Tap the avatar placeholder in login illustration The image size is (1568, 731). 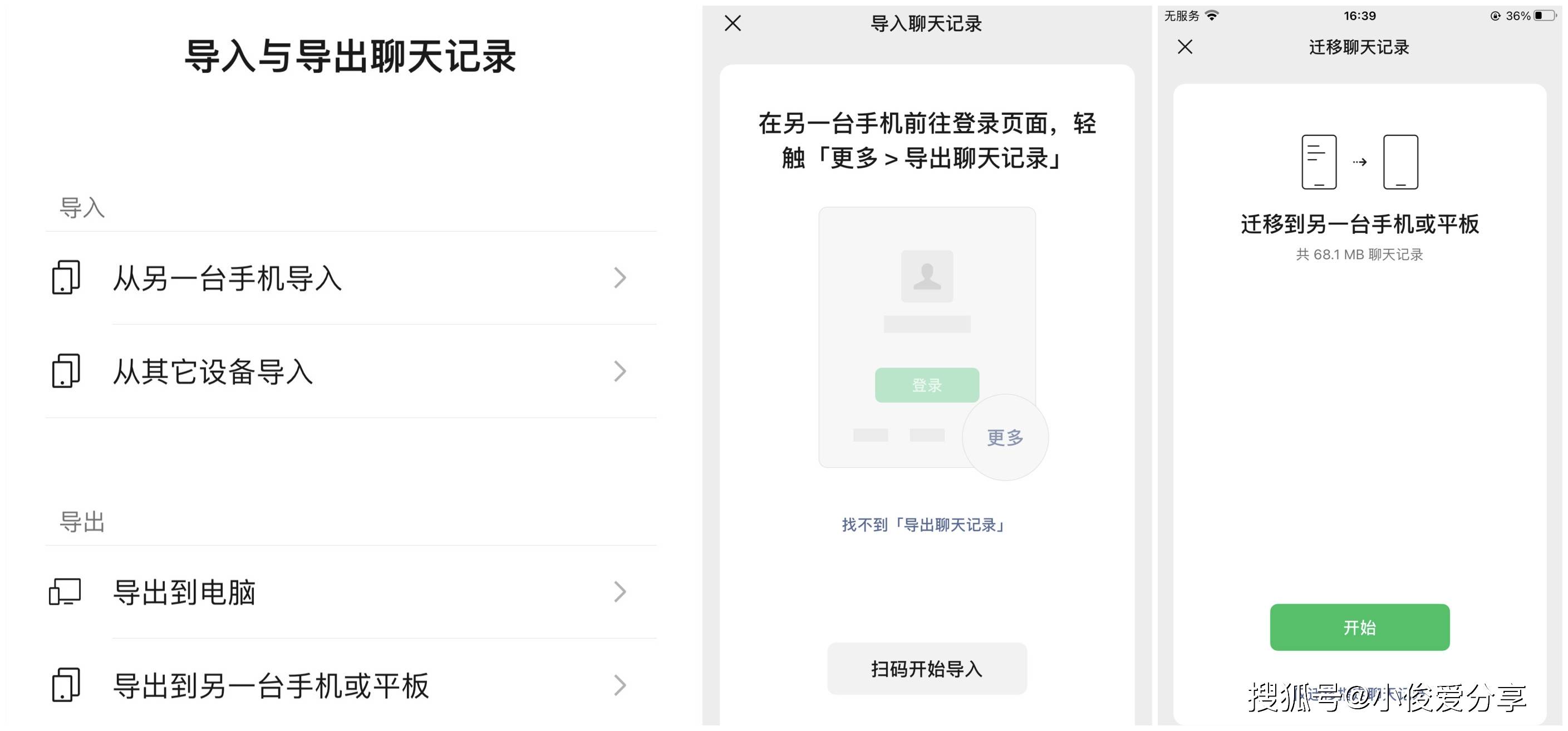click(x=927, y=276)
